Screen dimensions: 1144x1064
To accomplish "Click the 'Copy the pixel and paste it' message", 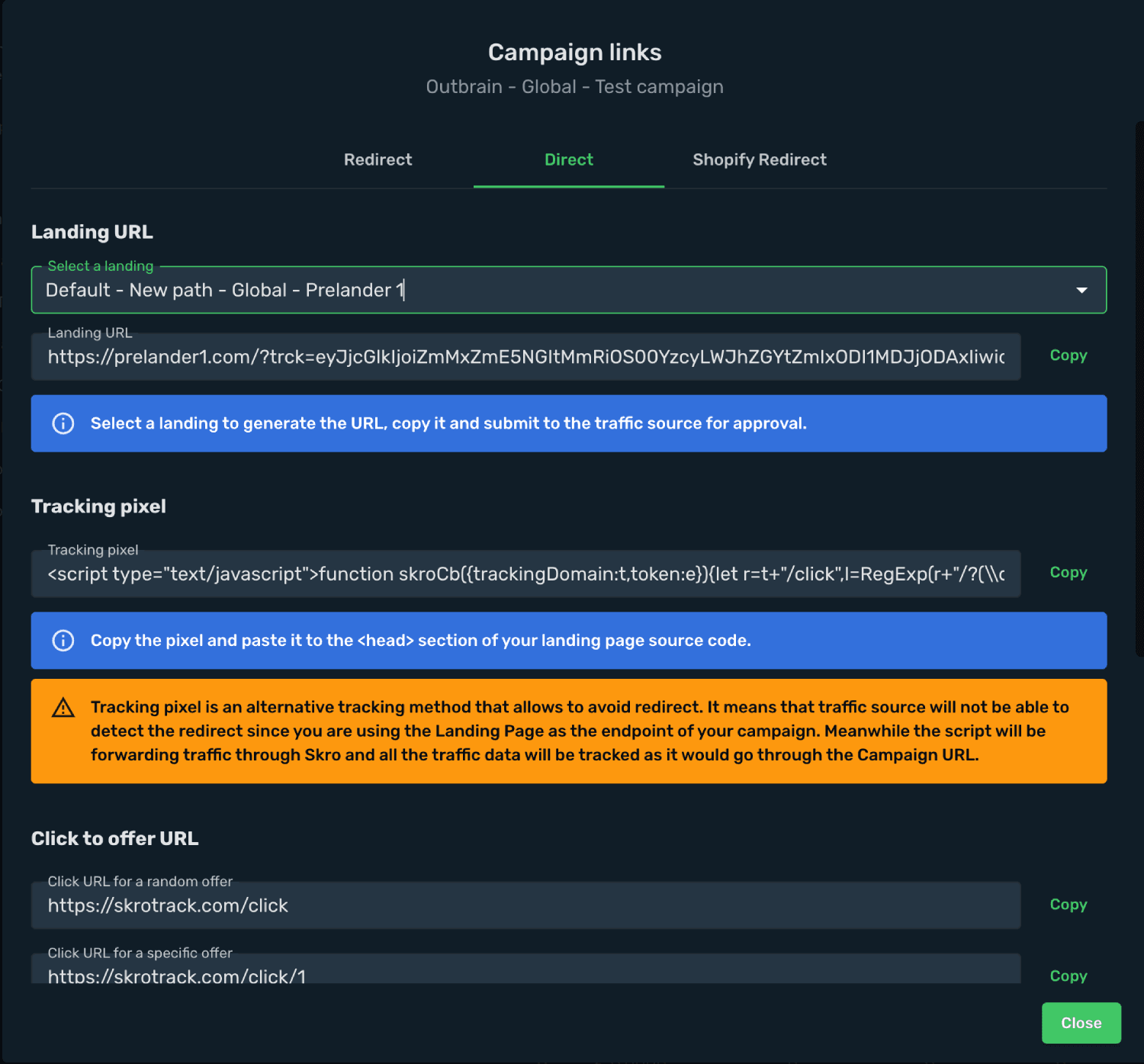I will (x=421, y=641).
